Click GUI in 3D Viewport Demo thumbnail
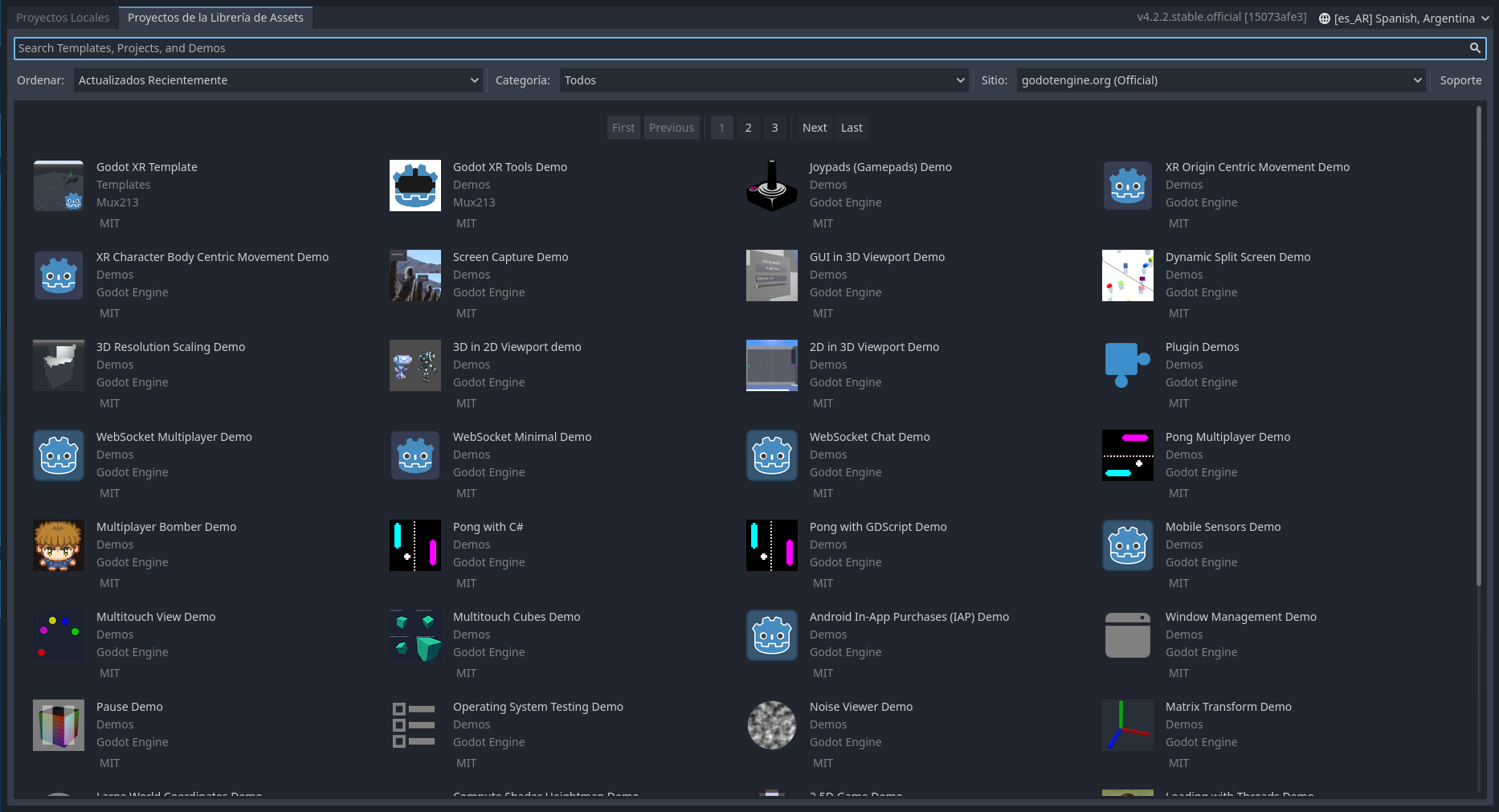This screenshot has height=812, width=1499. [772, 275]
